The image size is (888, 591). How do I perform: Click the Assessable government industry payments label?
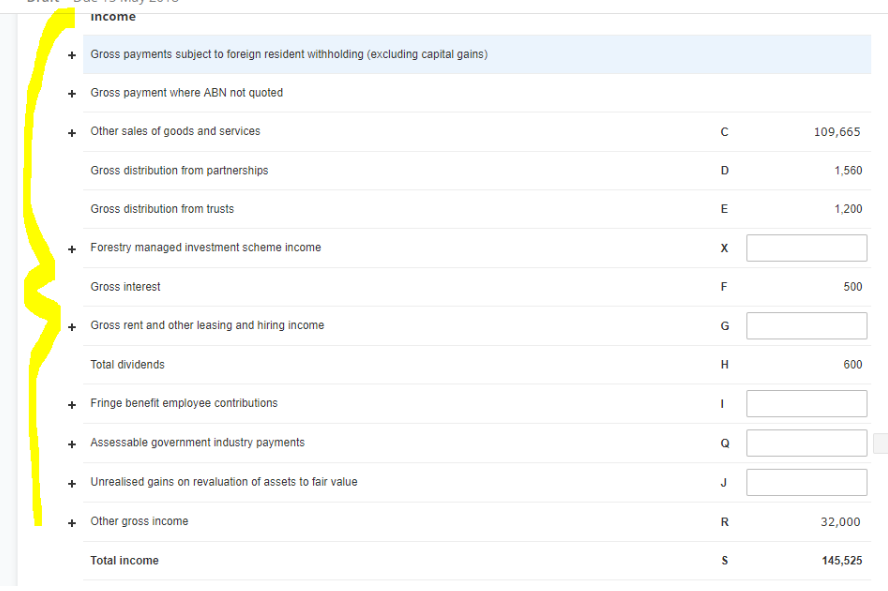tap(198, 443)
